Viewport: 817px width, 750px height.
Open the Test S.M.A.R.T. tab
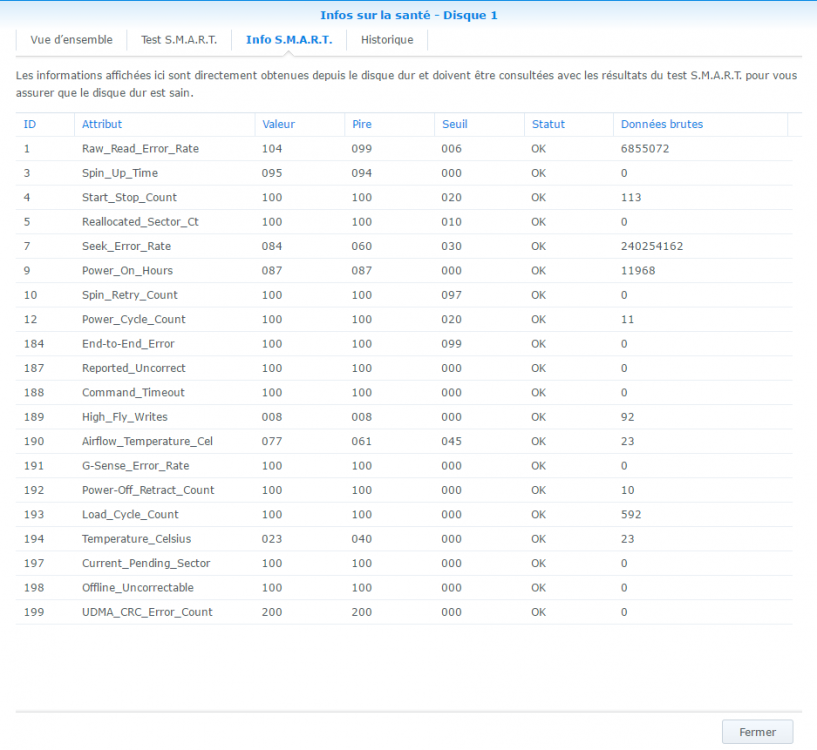click(x=178, y=40)
